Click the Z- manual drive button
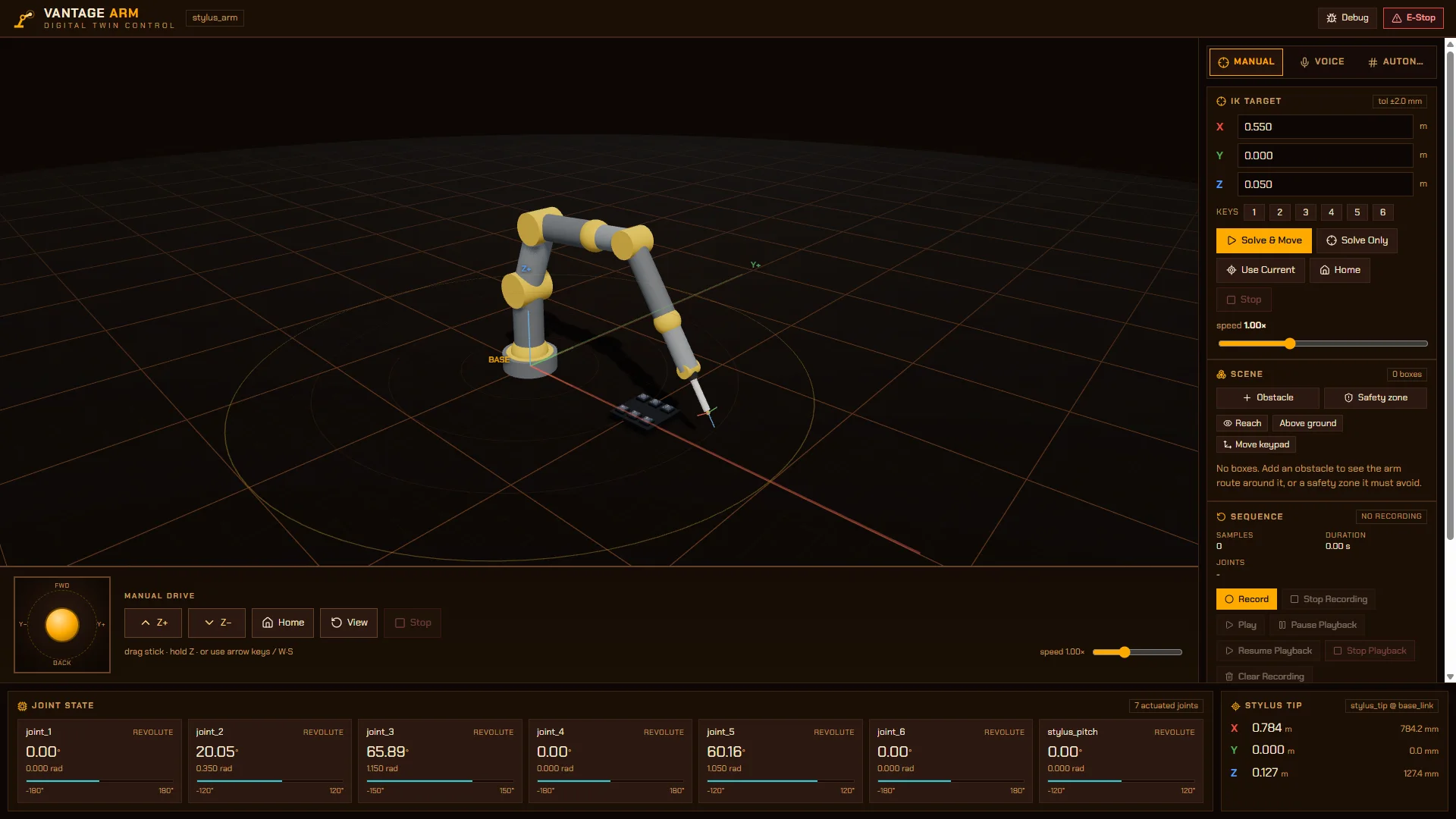 pos(217,623)
